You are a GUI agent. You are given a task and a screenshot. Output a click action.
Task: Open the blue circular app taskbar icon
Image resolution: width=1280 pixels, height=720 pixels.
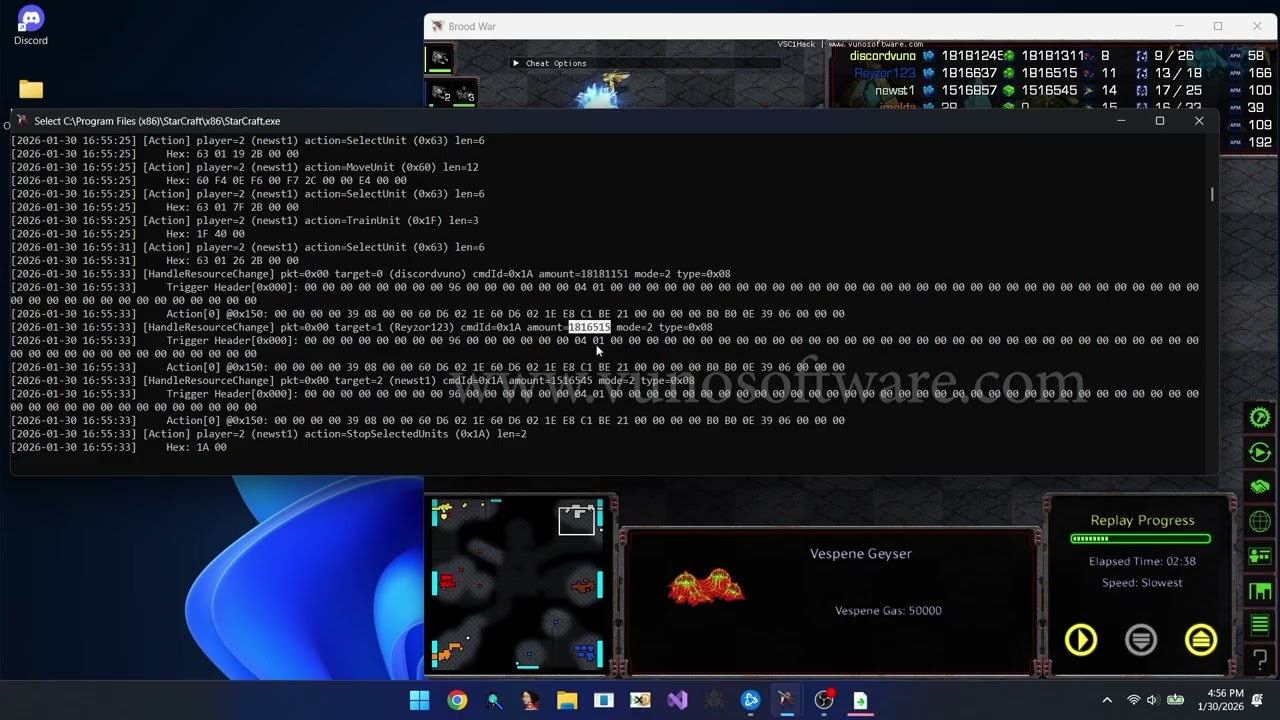[750, 700]
